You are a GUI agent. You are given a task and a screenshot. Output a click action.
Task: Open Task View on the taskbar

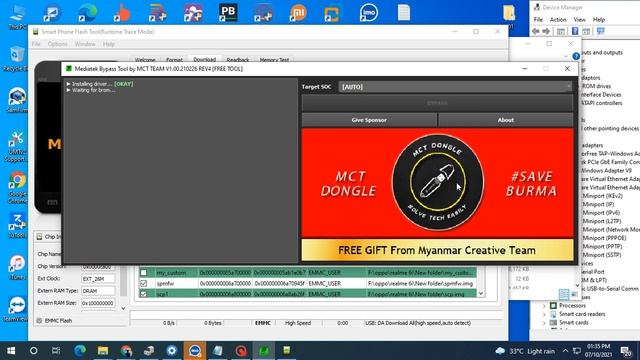(x=56, y=351)
